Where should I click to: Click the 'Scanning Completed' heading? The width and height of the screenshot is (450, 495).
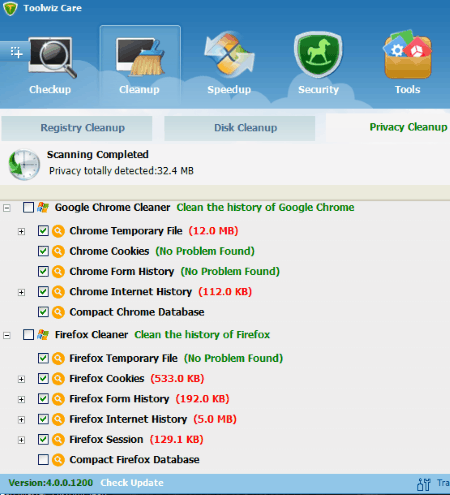[98, 154]
